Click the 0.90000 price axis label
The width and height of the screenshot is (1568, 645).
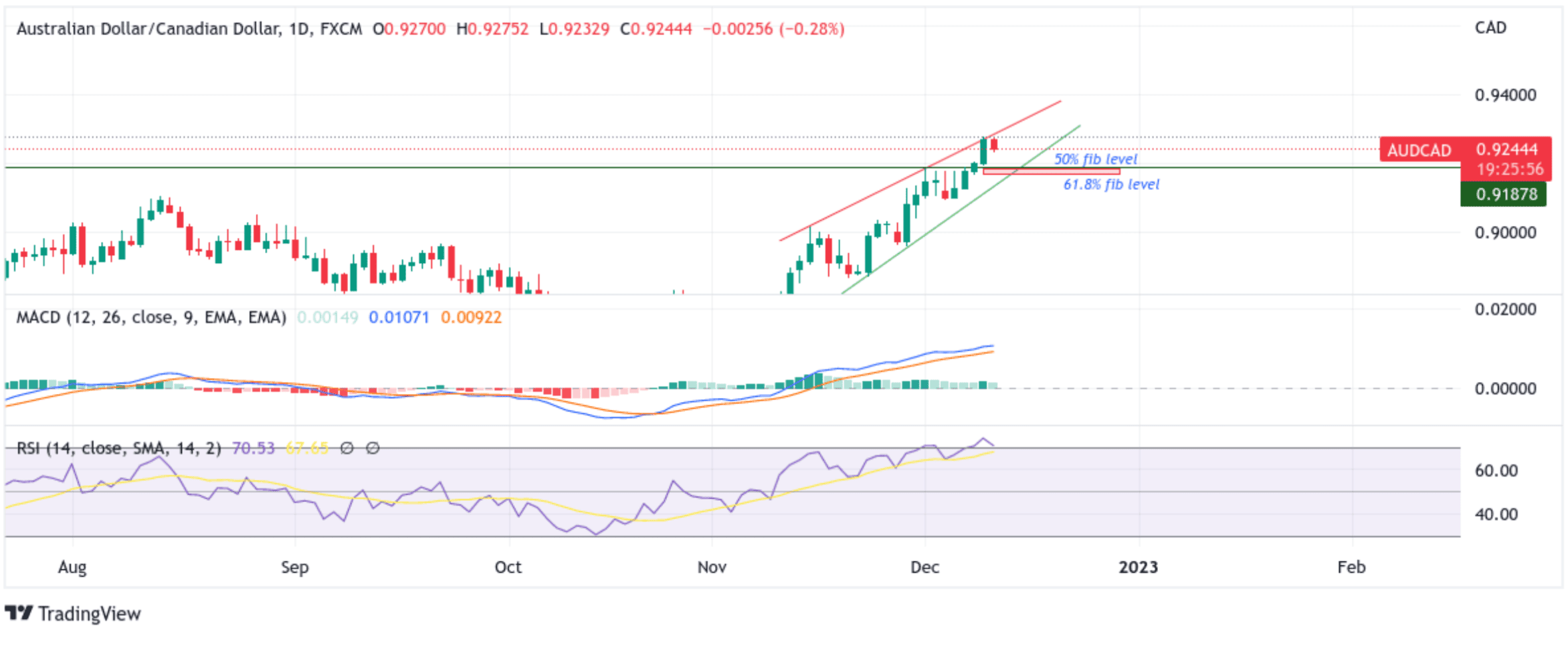click(x=1506, y=233)
